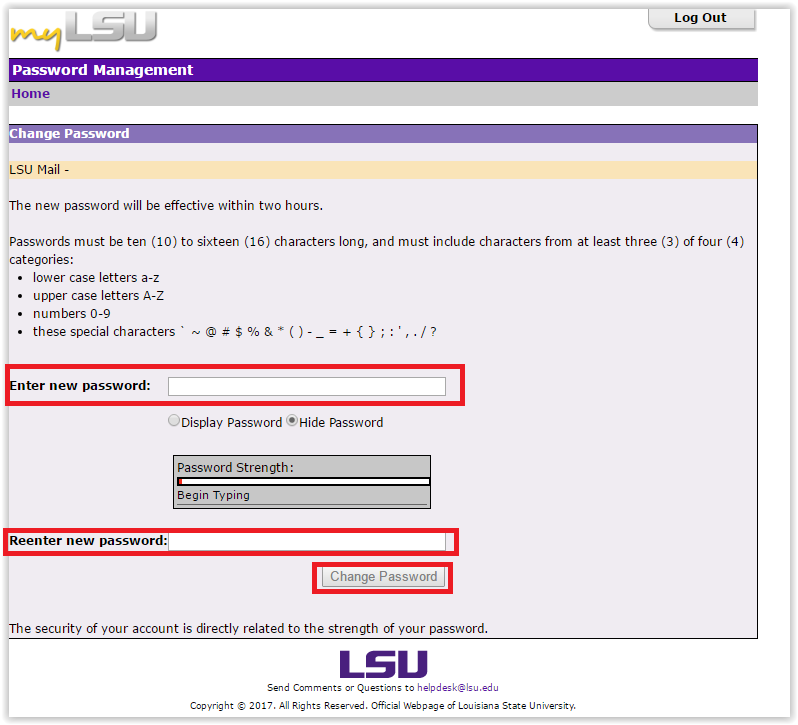
Task: Click the Begin Typing strength status text
Action: (213, 495)
